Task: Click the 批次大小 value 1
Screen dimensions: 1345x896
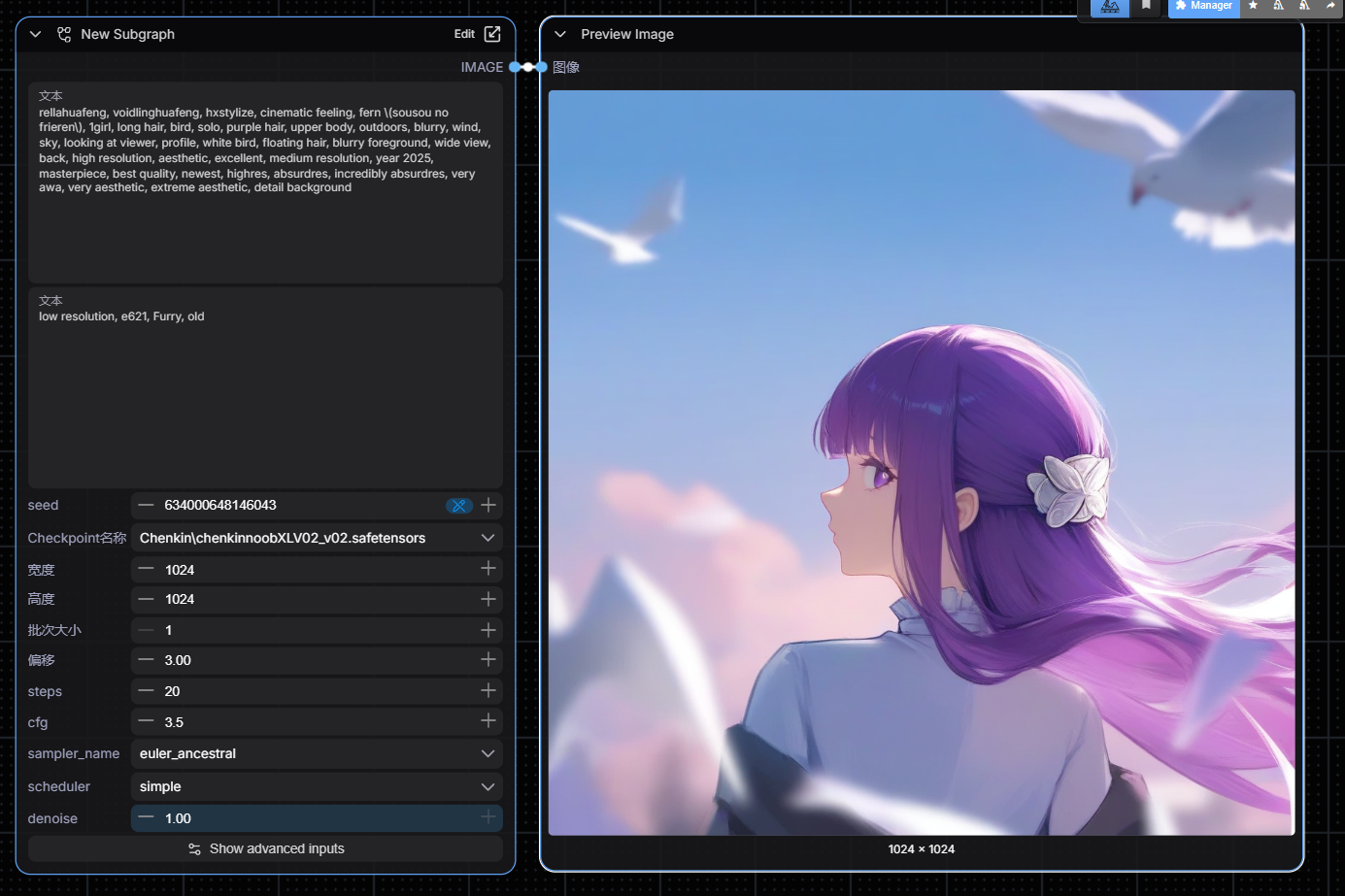Action: (168, 630)
